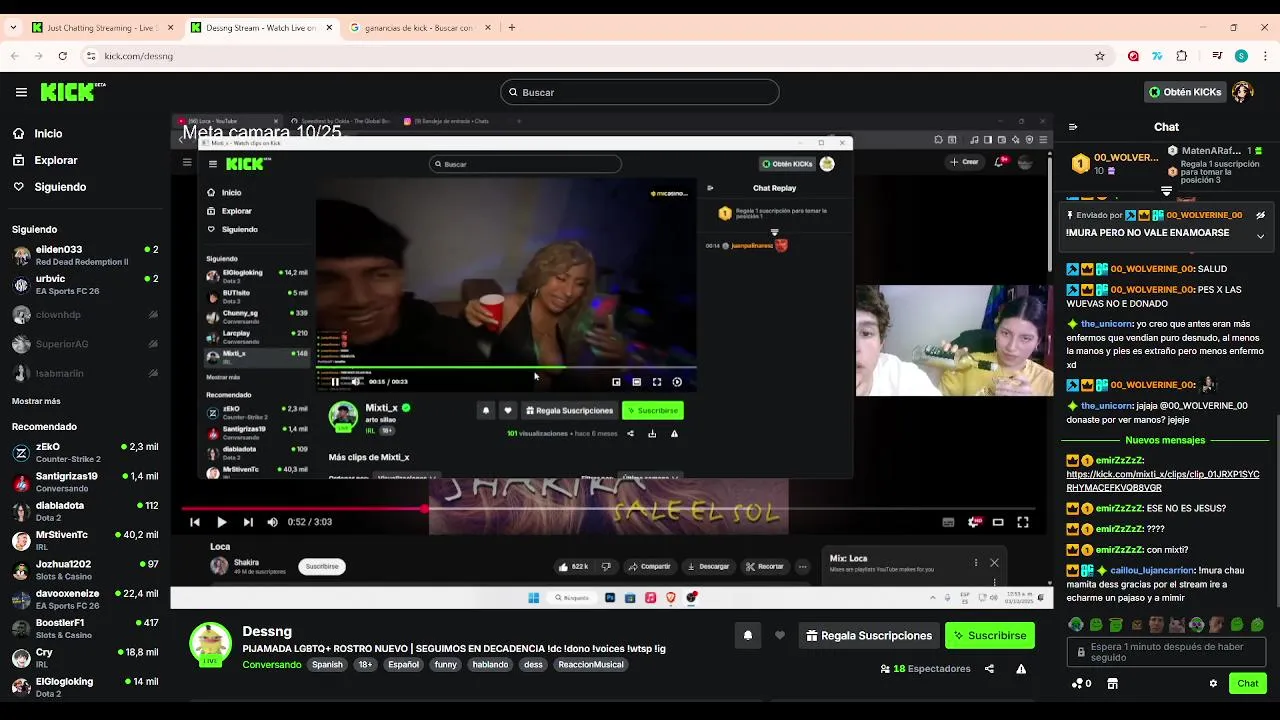The image size is (1280, 720).
Task: Open the kick.com mixti_x clip link
Action: click(1163, 480)
